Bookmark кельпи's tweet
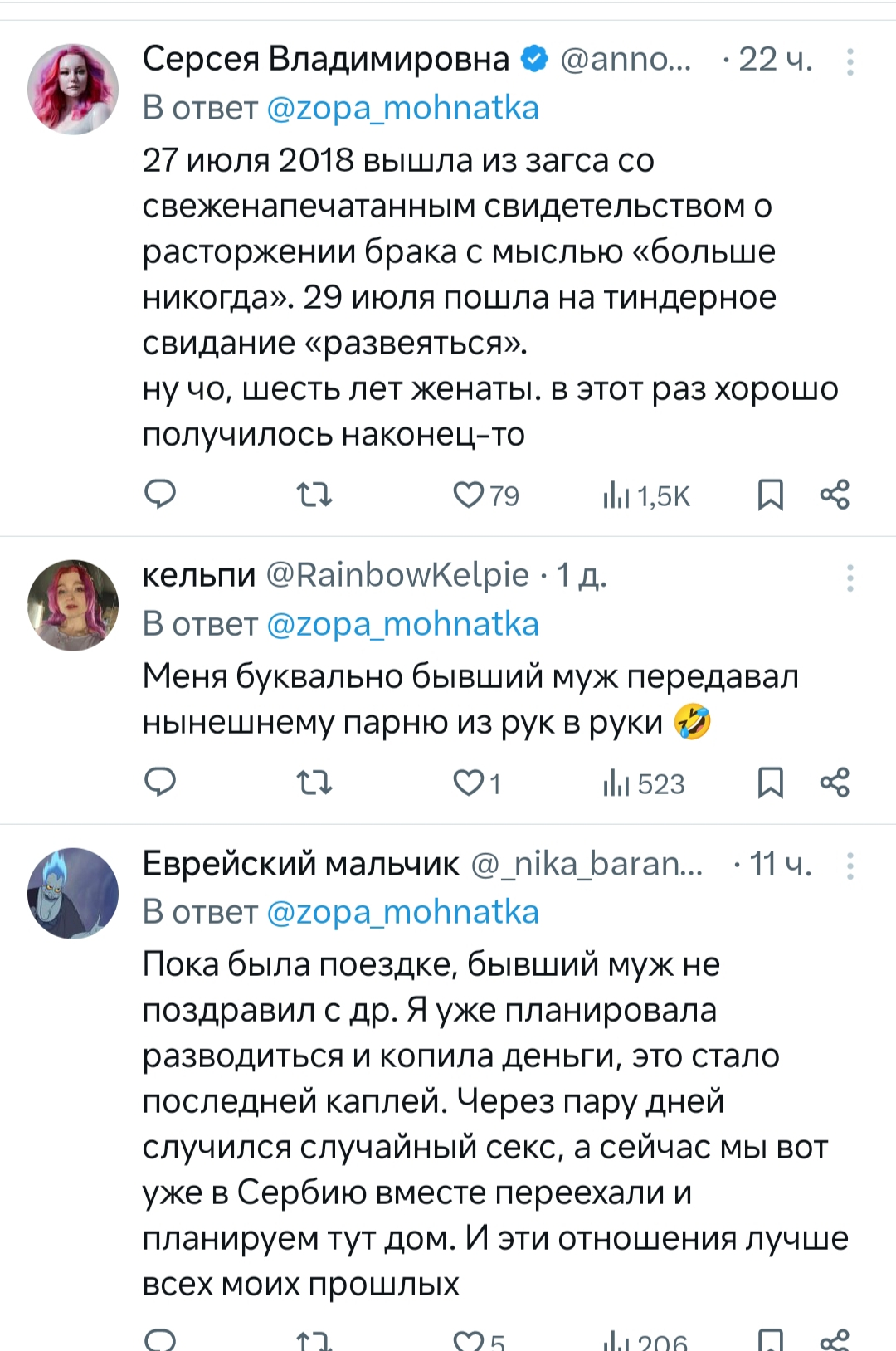This screenshot has height=1351, width=896. point(770,783)
